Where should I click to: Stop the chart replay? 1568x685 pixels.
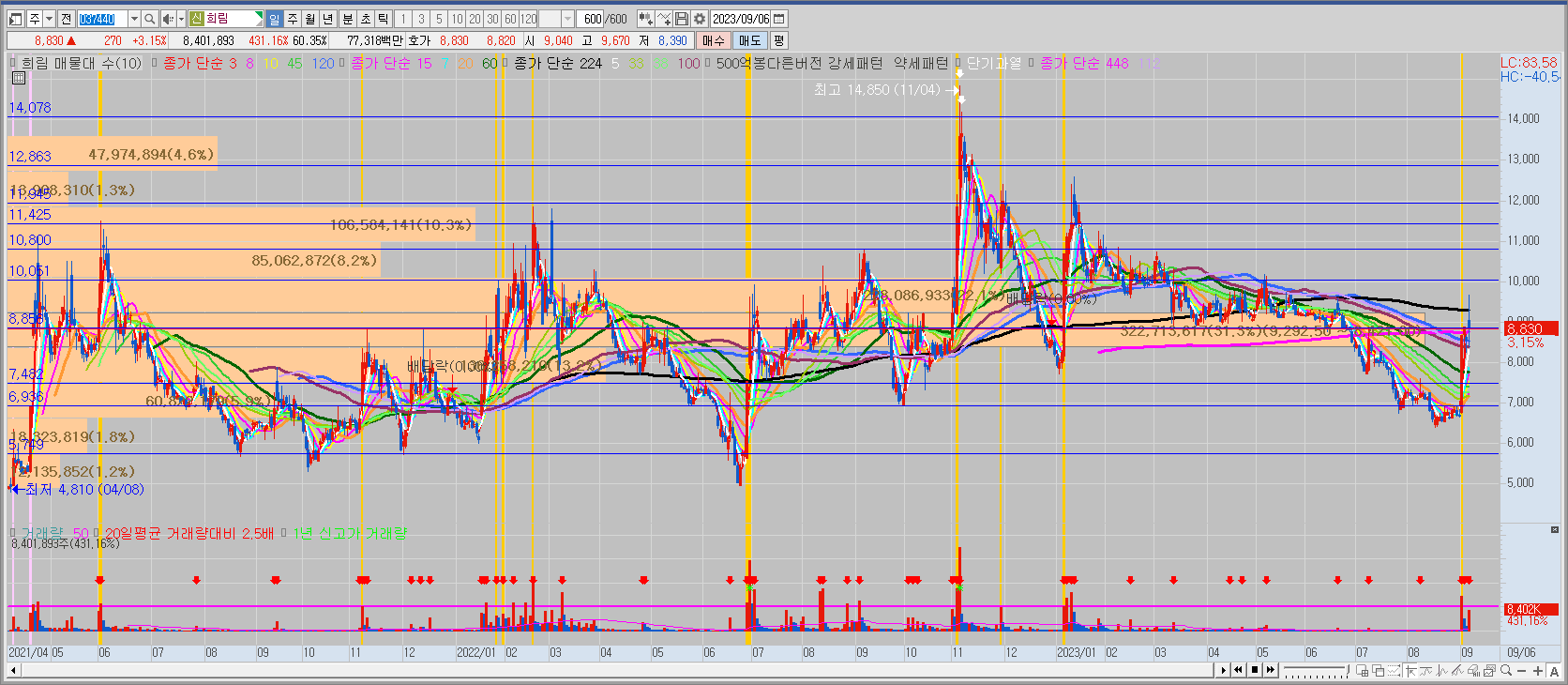[x=1255, y=670]
